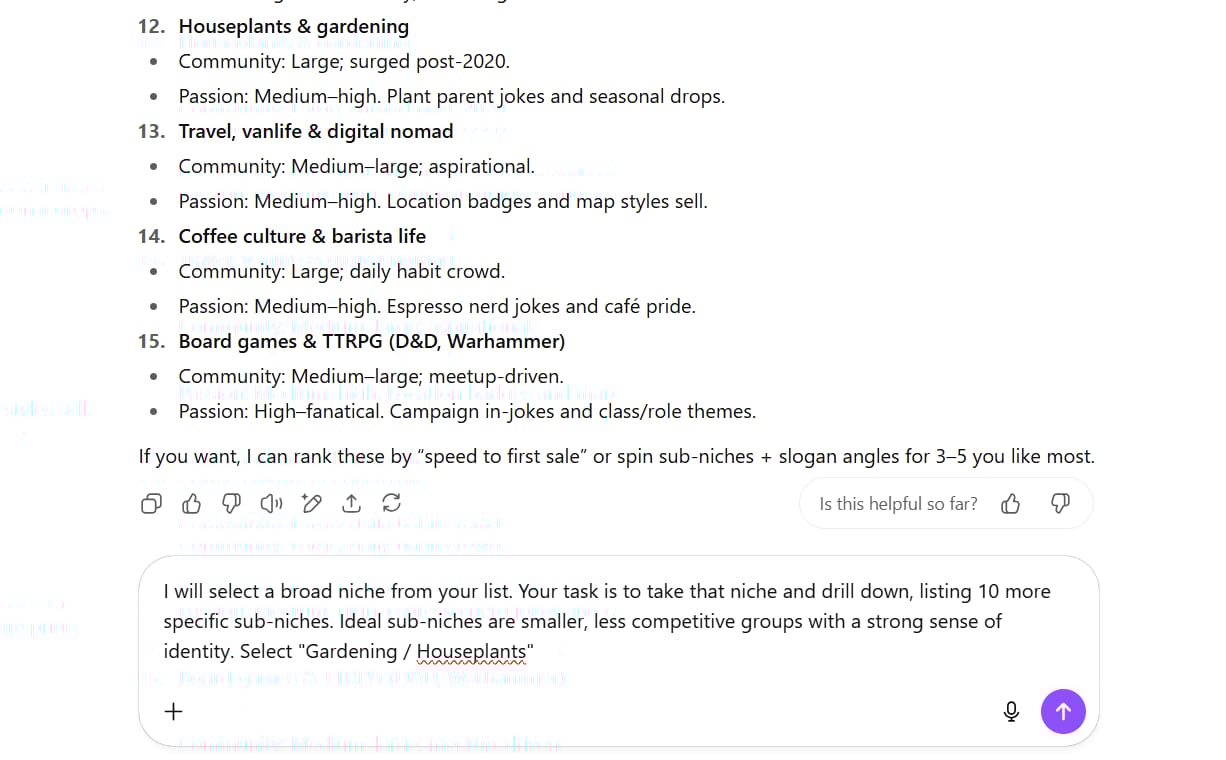Viewport: 1226px width, 760px height.
Task: Click 'Travel, vanlife & digital nomad' heading
Action: [x=315, y=131]
